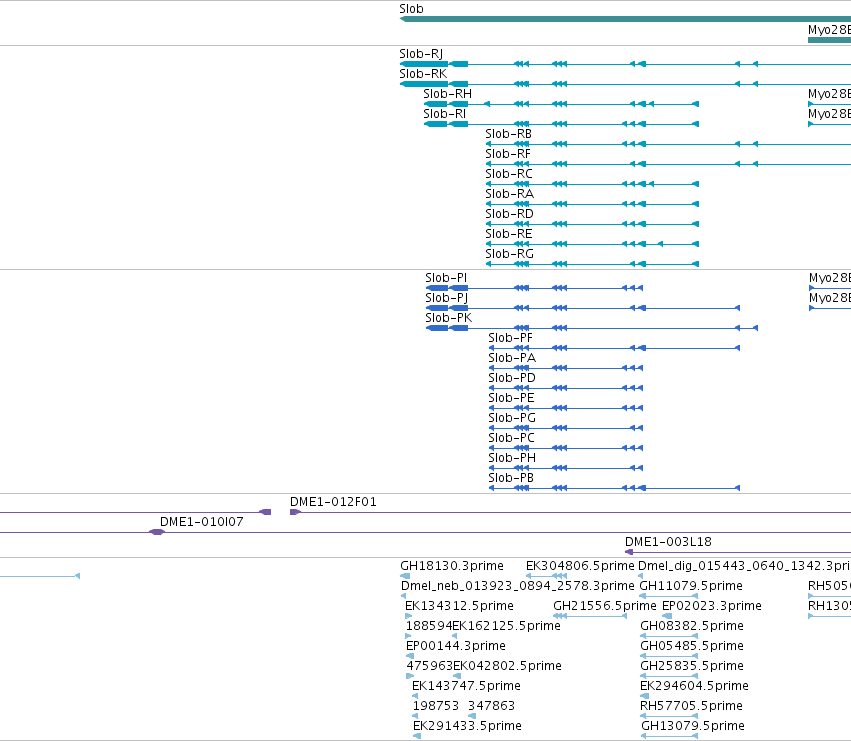Click the DME1-003L18 clone start marker

click(629, 552)
